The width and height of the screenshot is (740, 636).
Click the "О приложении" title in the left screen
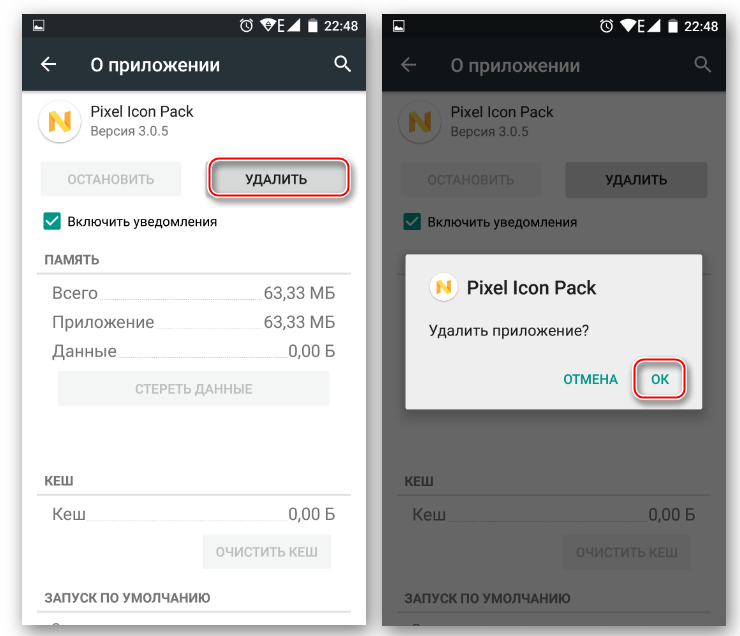click(155, 66)
